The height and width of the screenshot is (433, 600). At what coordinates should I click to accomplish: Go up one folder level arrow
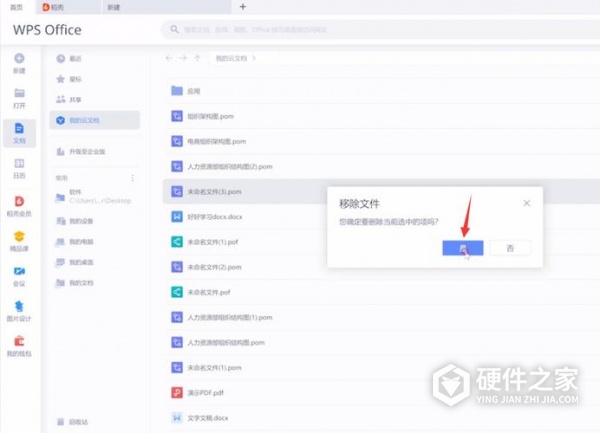(197, 58)
